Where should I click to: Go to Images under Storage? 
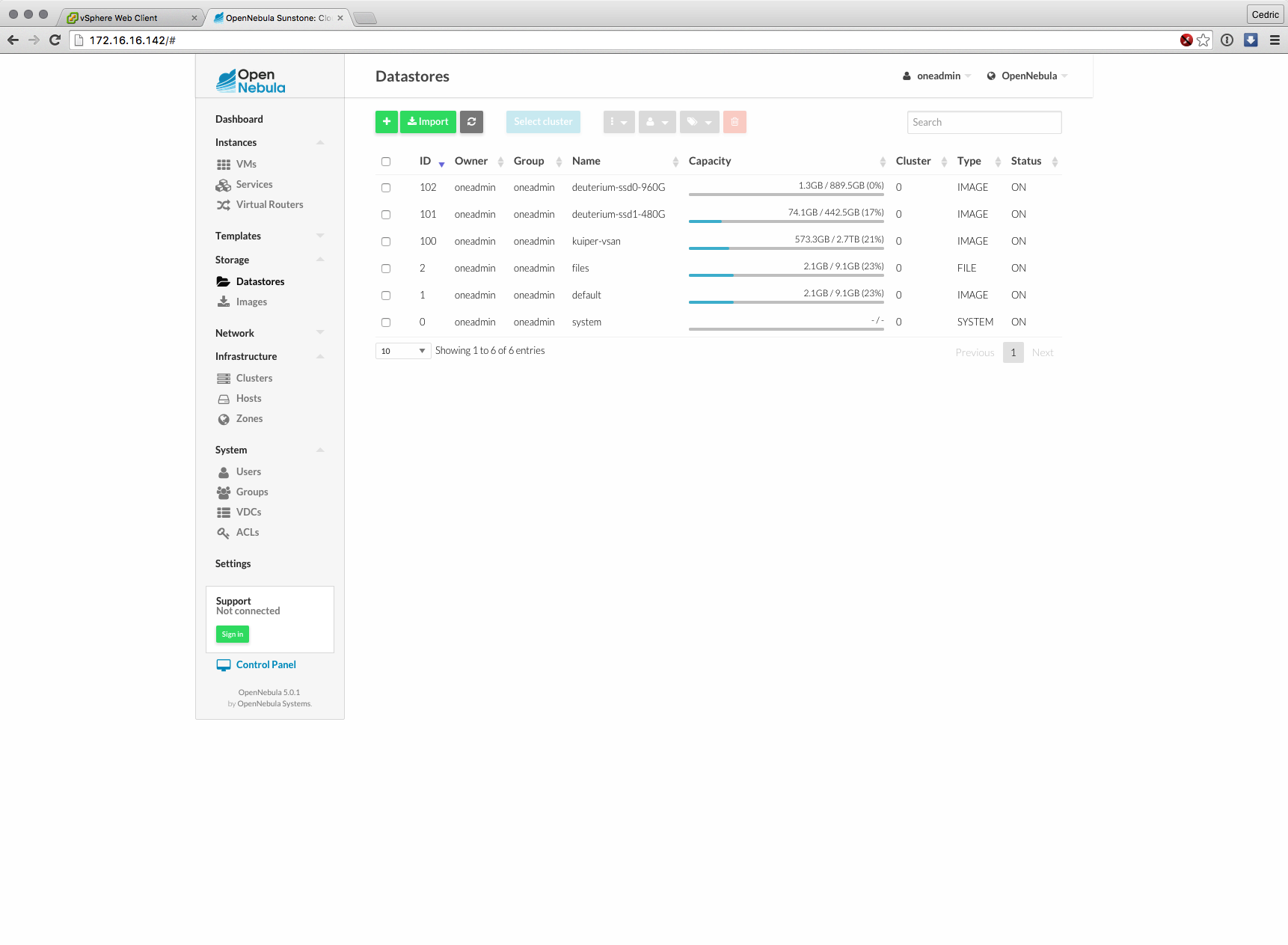point(251,302)
